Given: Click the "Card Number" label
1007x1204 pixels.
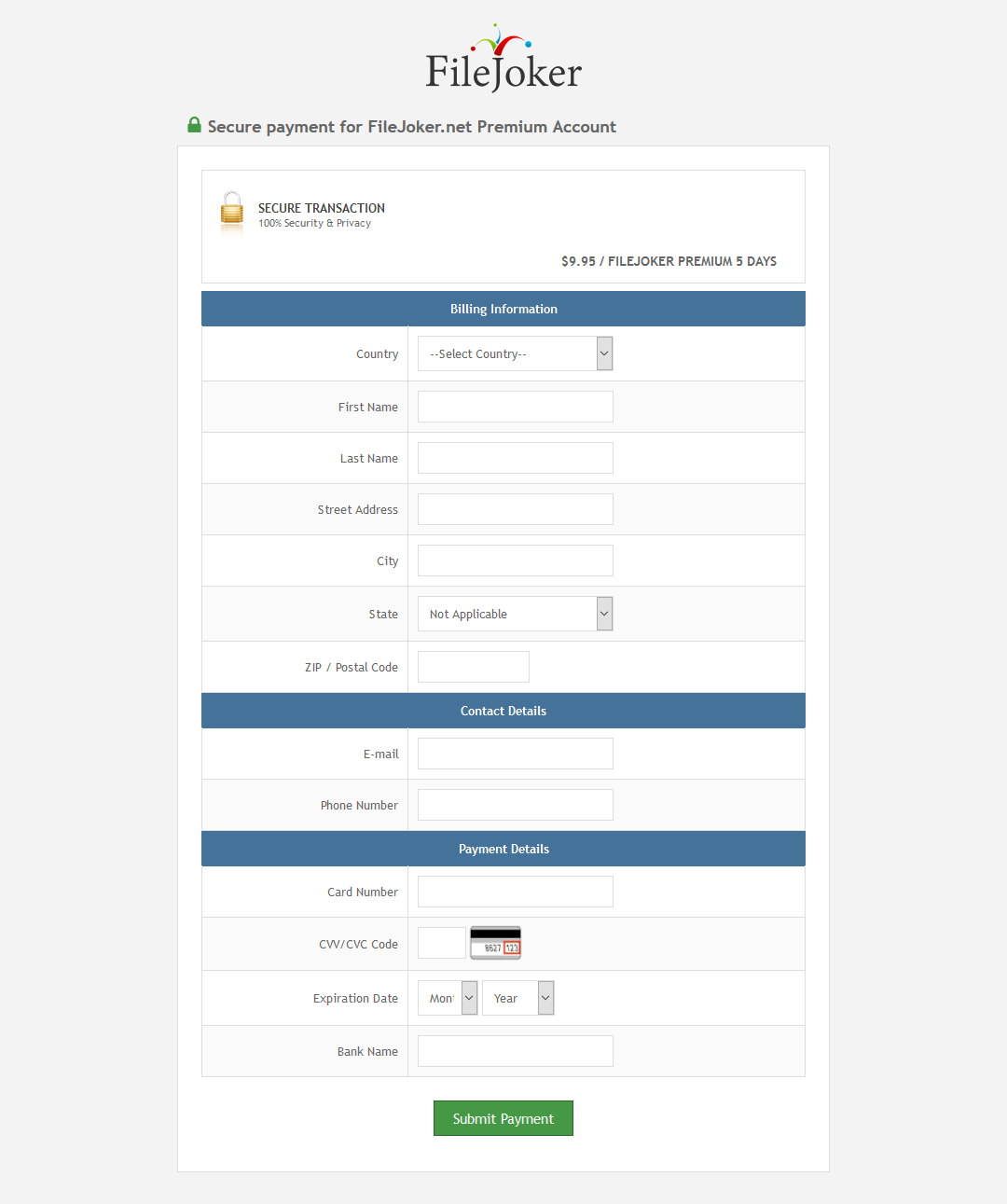Looking at the screenshot, I should (363, 893).
